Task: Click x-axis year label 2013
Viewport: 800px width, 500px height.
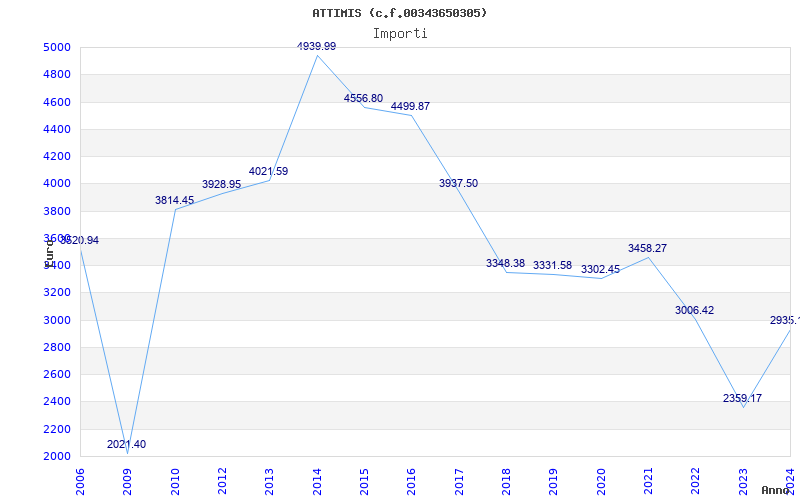Action: pos(269,482)
